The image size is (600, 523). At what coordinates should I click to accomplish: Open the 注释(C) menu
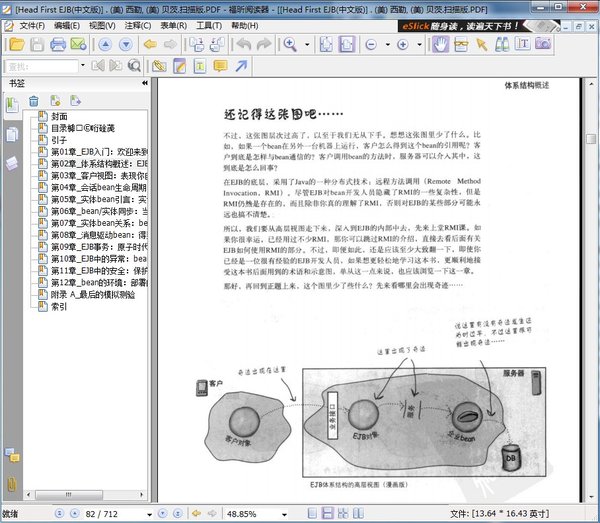tap(138, 26)
